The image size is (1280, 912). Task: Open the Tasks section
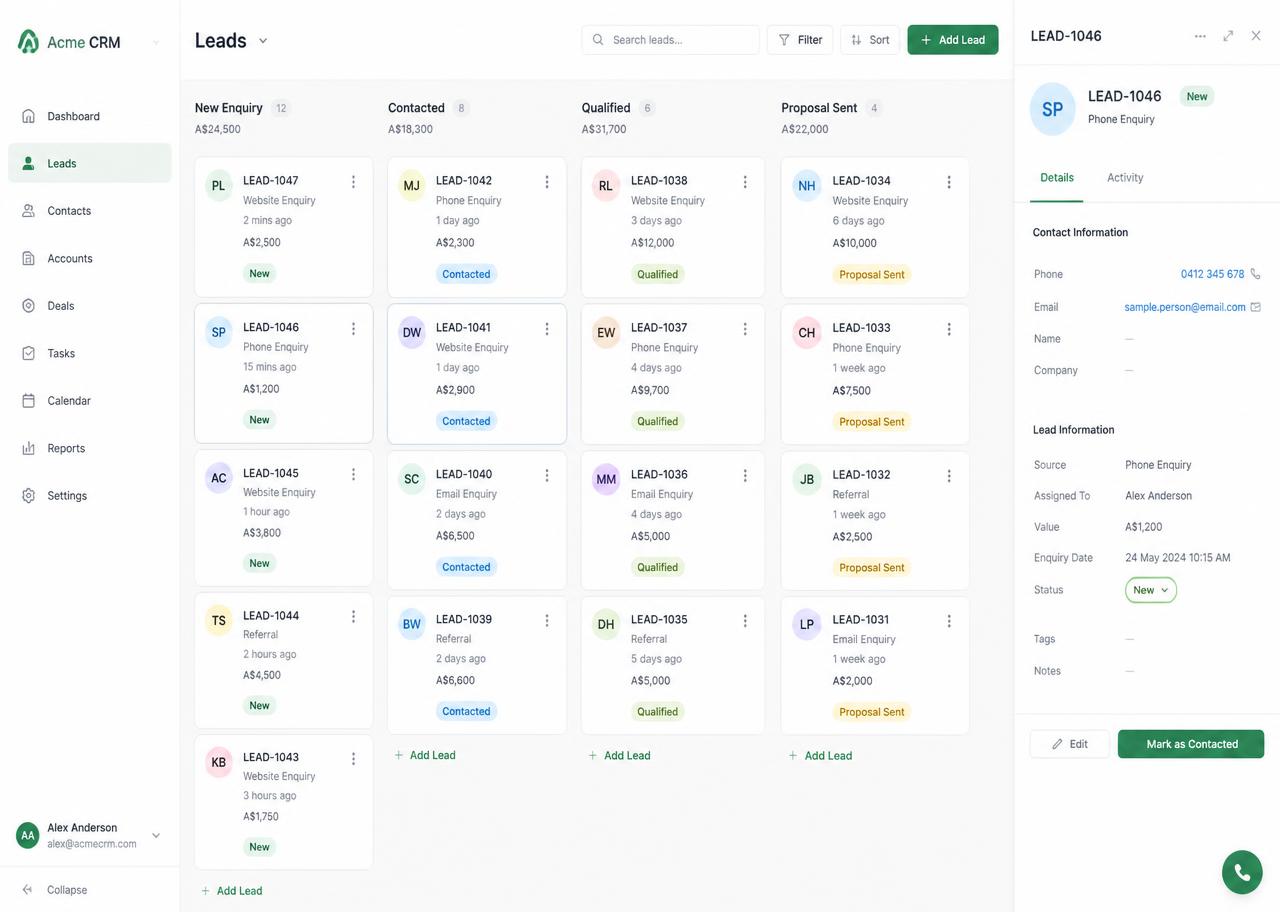click(x=89, y=353)
